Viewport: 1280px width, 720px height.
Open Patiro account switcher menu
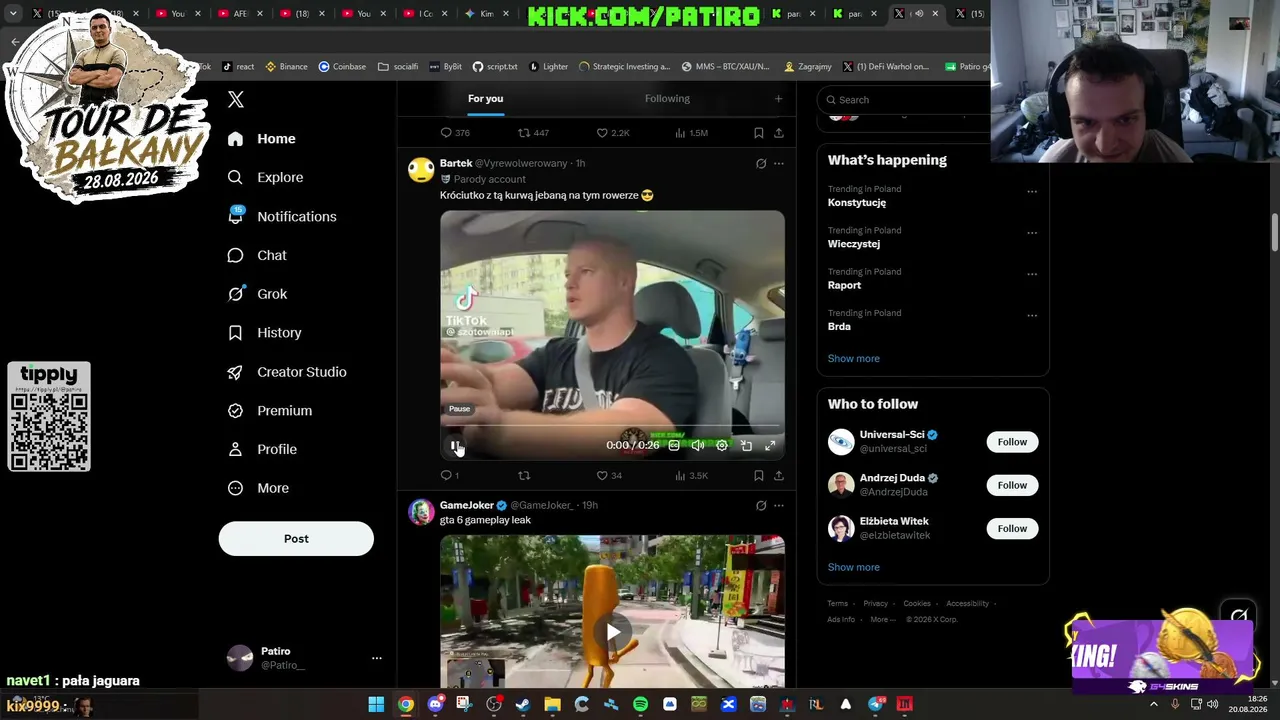point(304,657)
